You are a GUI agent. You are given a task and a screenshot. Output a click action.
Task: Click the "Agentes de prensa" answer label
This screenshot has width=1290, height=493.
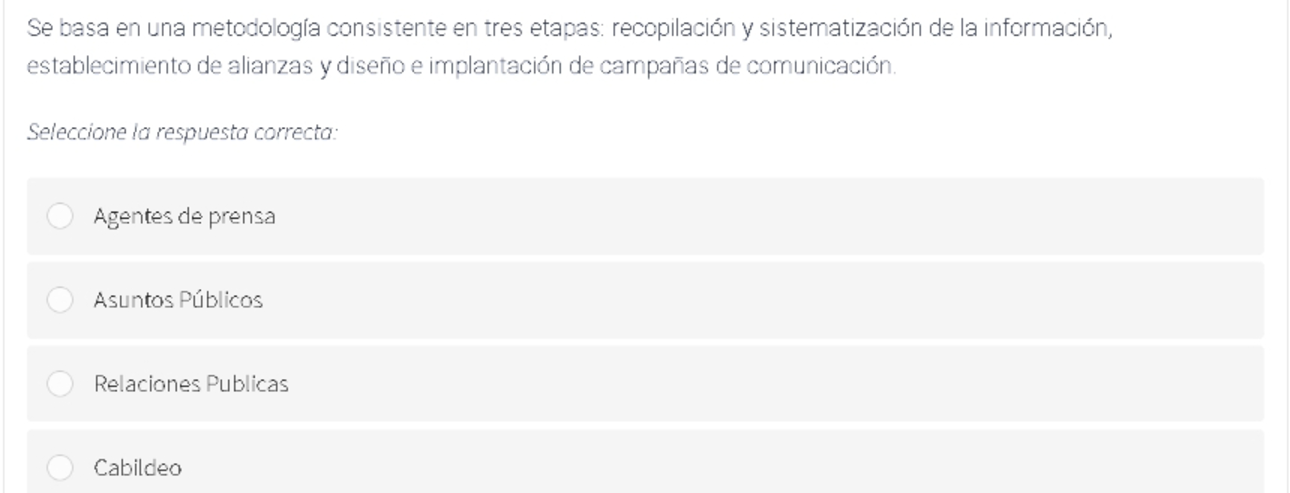[x=184, y=216]
